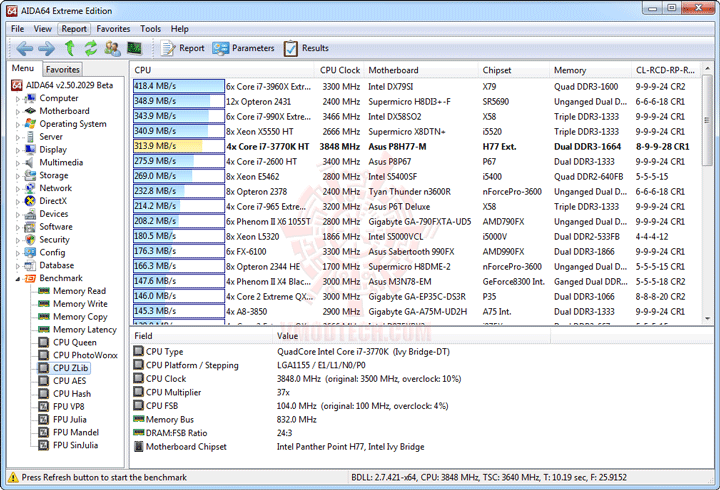Image resolution: width=720 pixels, height=490 pixels.
Task: Click the DirectX icon in tree
Action: click(x=30, y=201)
